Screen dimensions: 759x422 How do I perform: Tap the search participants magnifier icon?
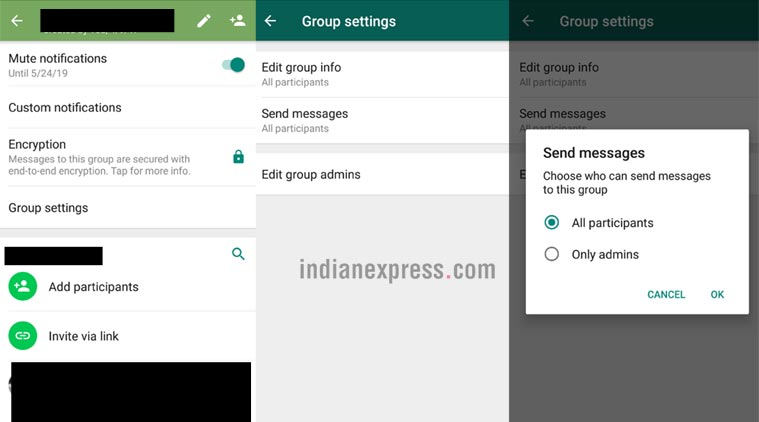point(238,255)
